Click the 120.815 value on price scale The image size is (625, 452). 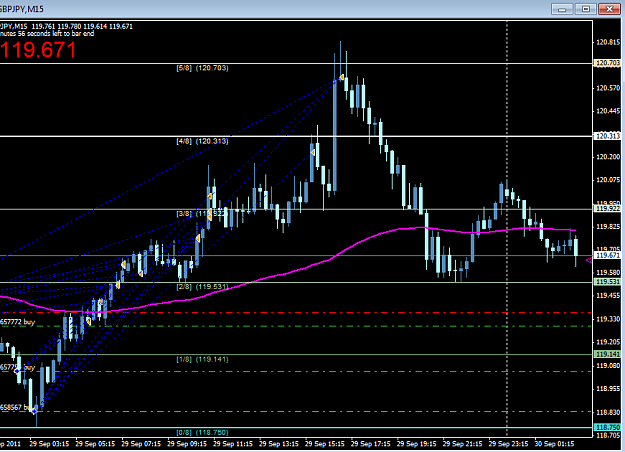coord(608,42)
